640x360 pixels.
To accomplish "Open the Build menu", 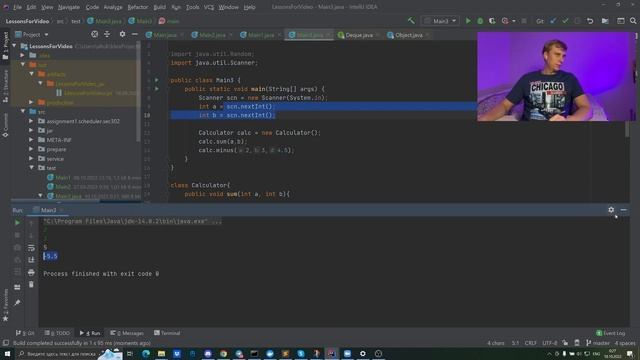I will pyautogui.click(x=160, y=7).
